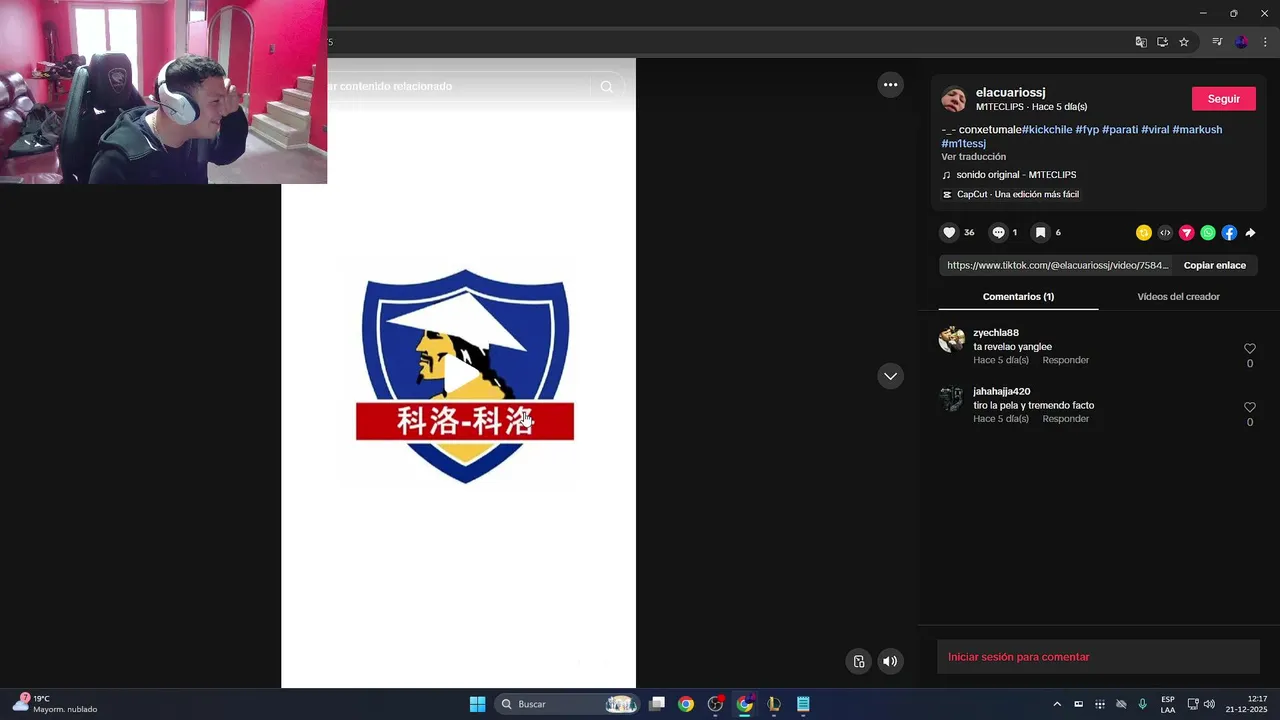Screen dimensions: 1280x720
Task: Open the Chrome profile avatar
Action: pos(1241,42)
